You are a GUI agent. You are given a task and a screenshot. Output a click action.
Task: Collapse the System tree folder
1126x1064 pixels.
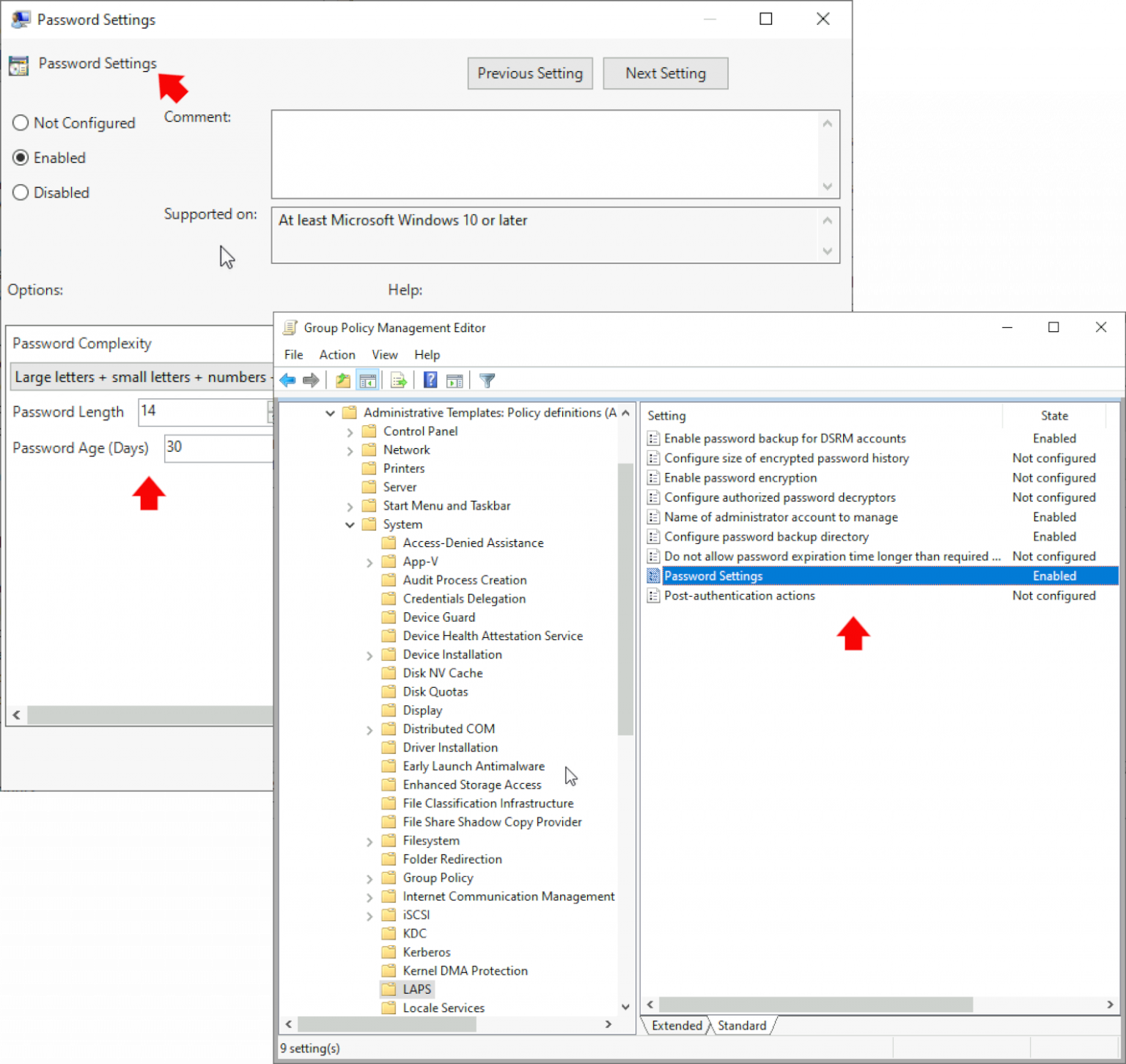click(350, 525)
